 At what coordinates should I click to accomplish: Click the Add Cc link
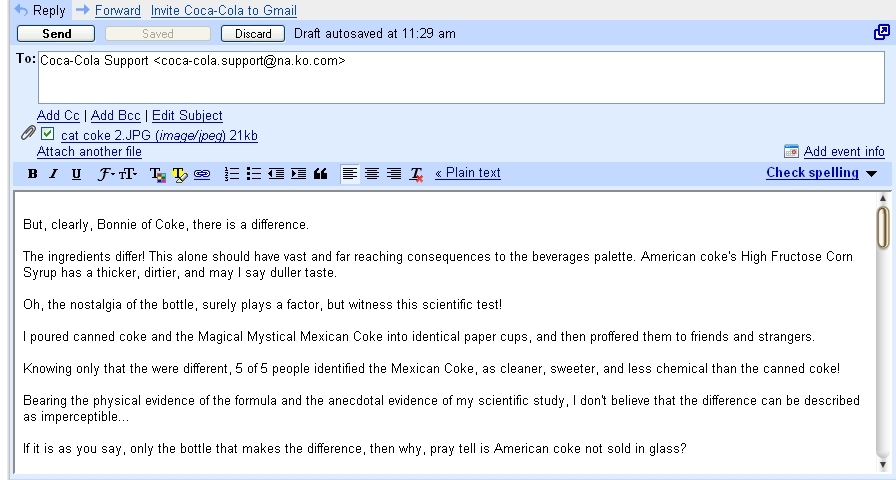click(x=58, y=116)
